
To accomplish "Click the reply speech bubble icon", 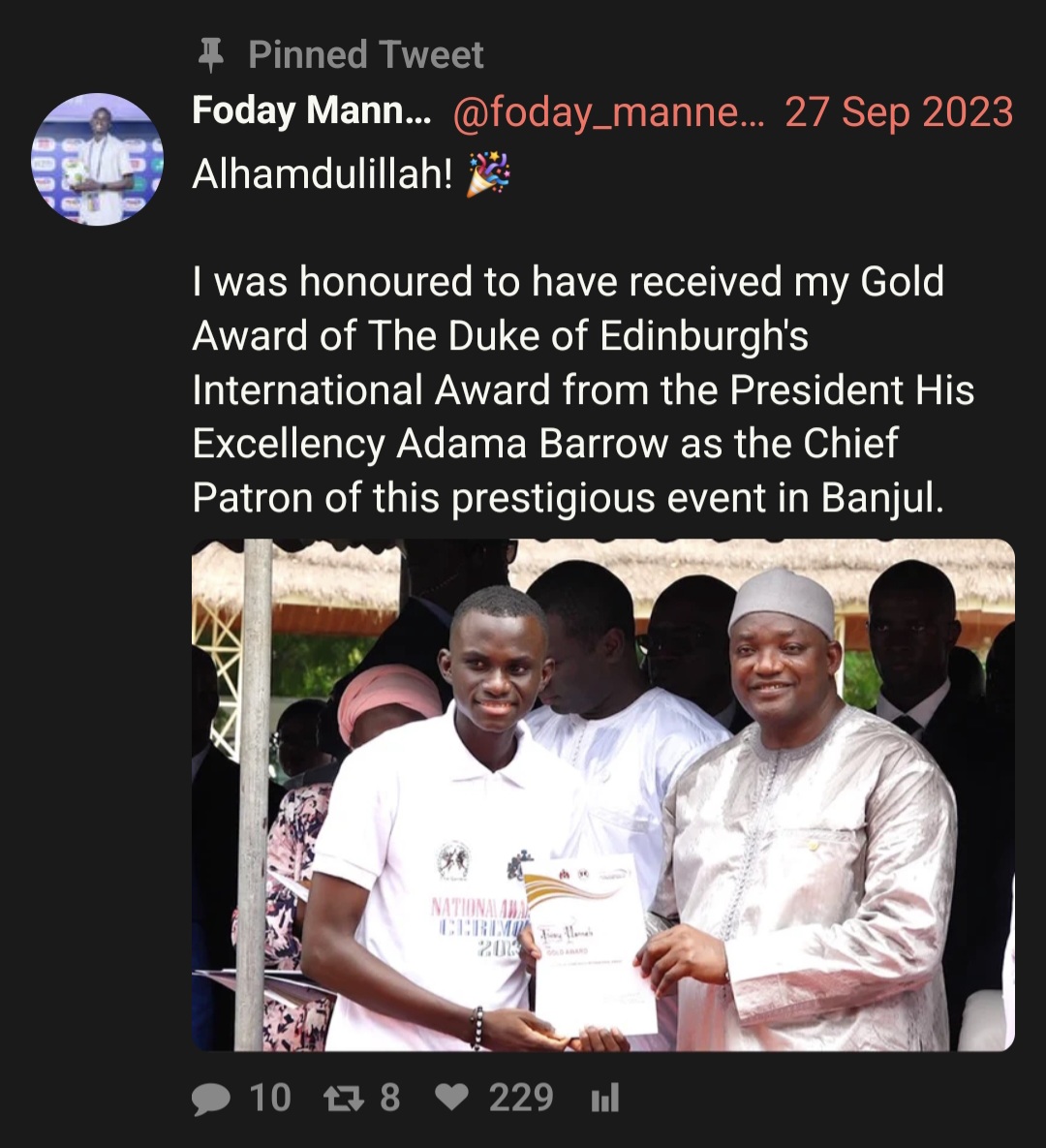I will point(211,1099).
